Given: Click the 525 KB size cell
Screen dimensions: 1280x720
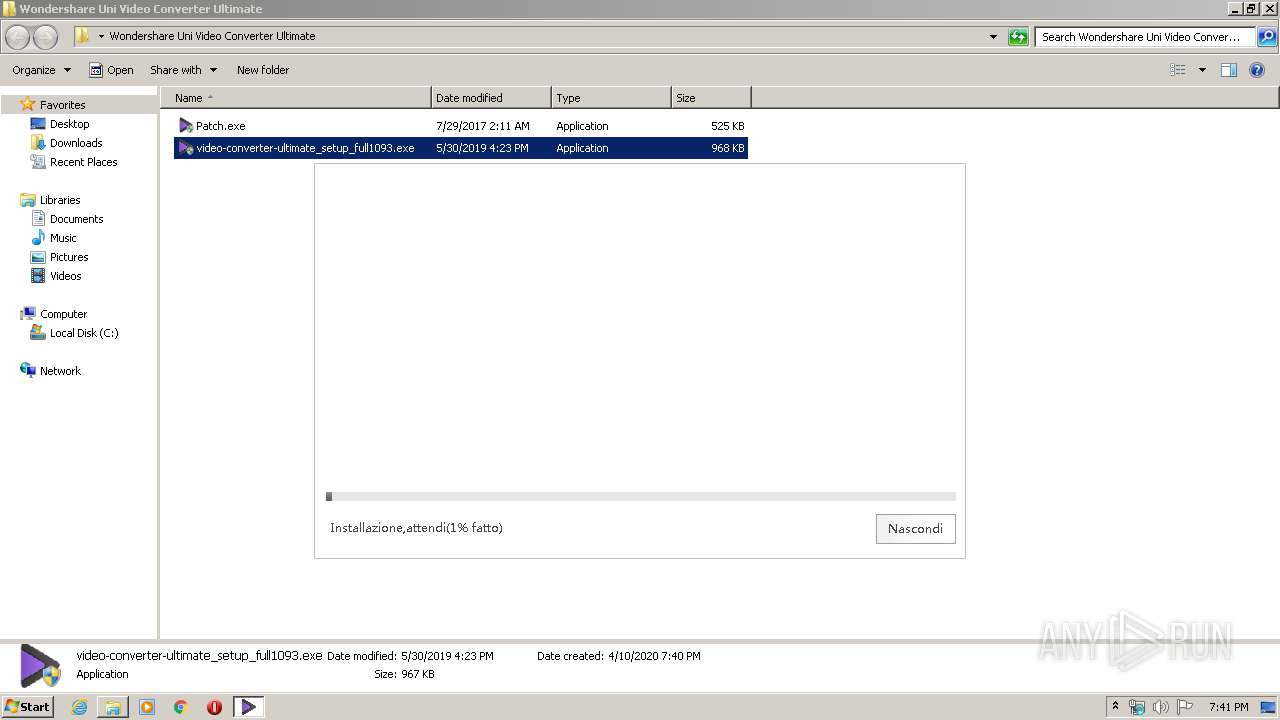Looking at the screenshot, I should (x=727, y=126).
